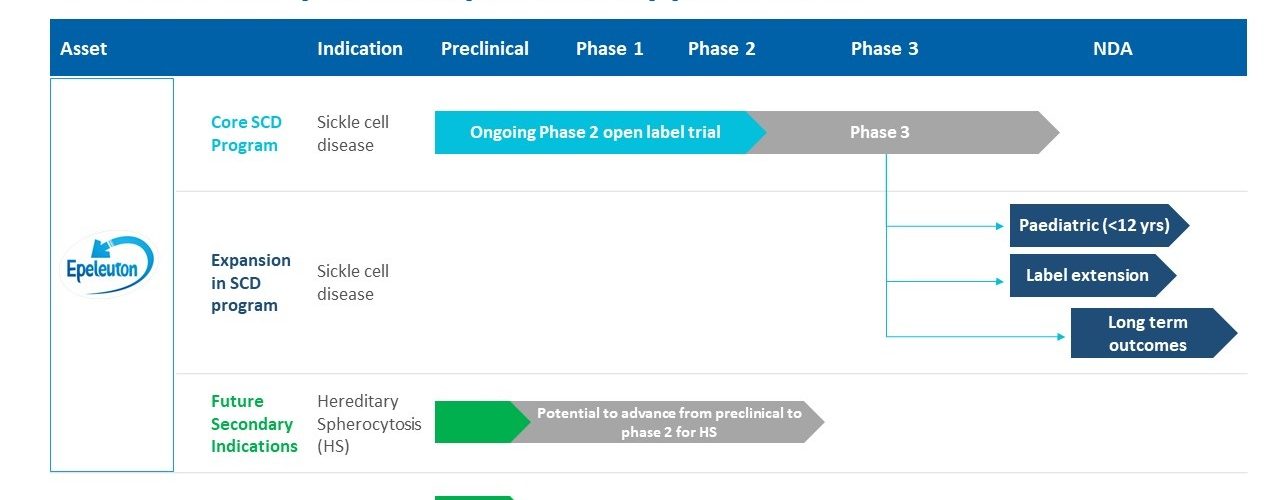Click the Preclinical column header
Viewport: 1280px width, 500px height.
click(x=485, y=48)
